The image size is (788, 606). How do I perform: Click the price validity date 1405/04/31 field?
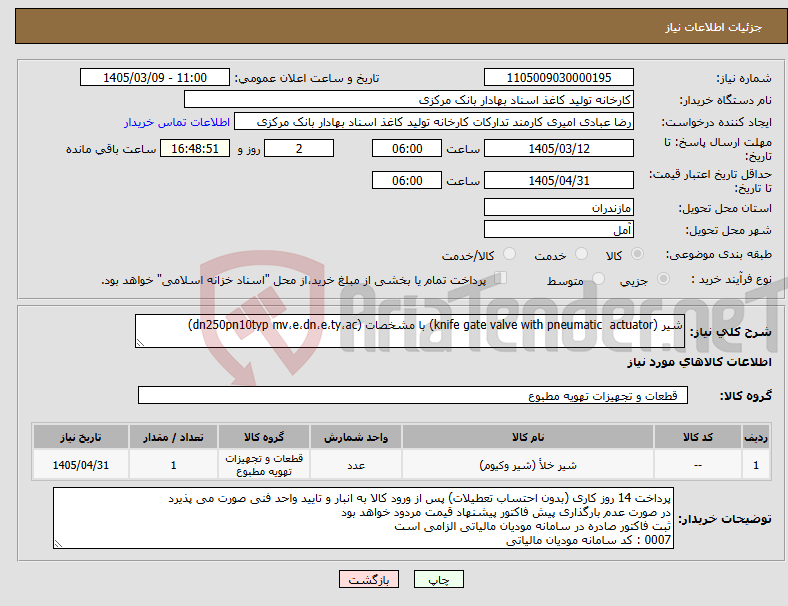[x=558, y=180]
